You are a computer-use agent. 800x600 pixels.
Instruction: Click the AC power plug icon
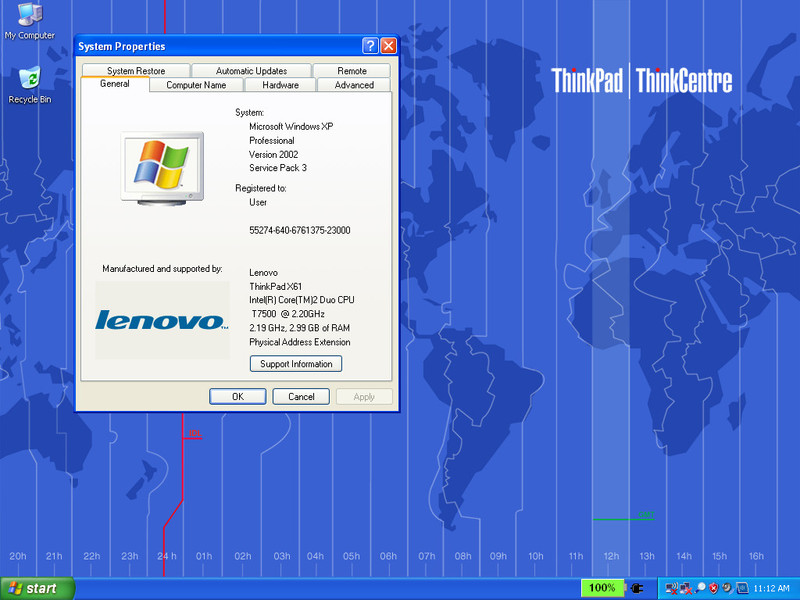click(637, 588)
